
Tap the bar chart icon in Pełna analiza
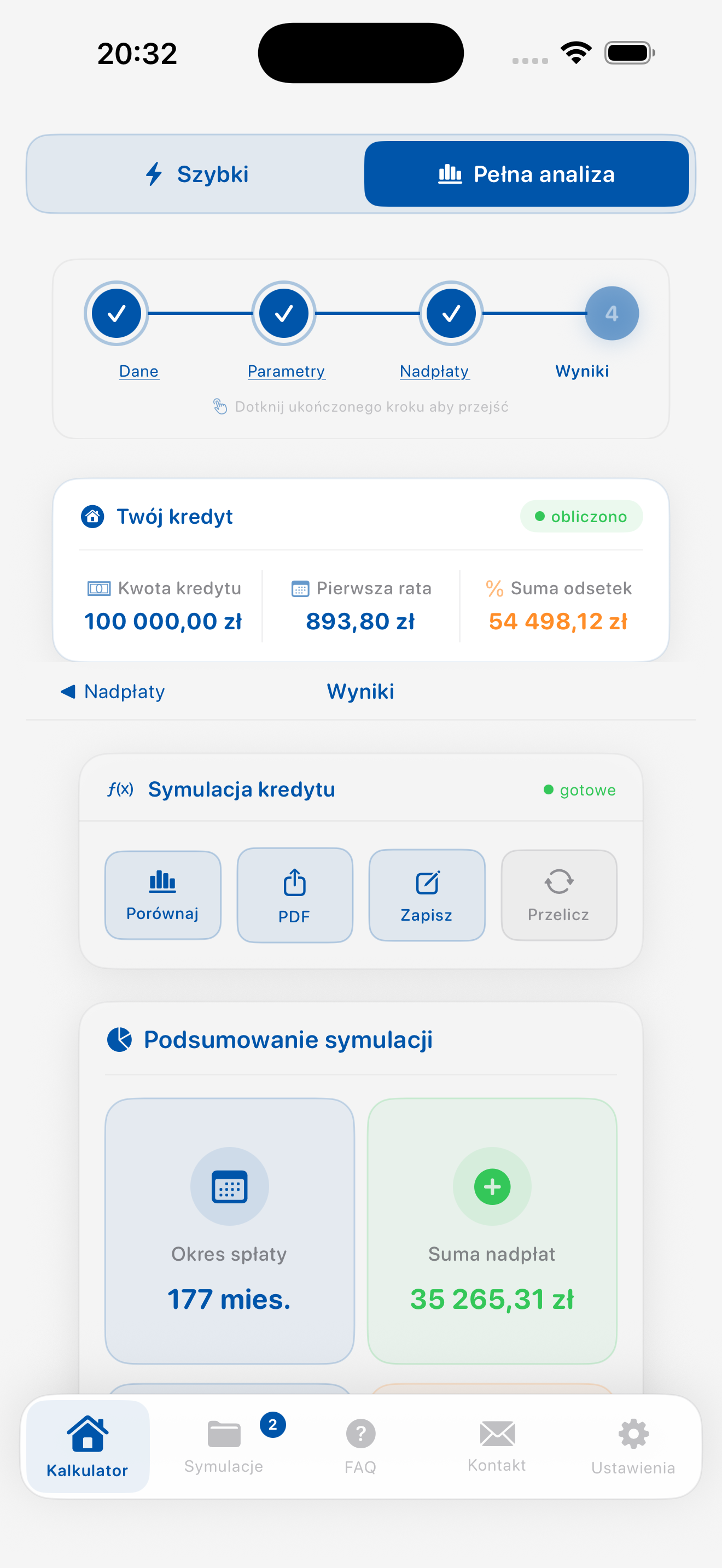pyautogui.click(x=450, y=174)
